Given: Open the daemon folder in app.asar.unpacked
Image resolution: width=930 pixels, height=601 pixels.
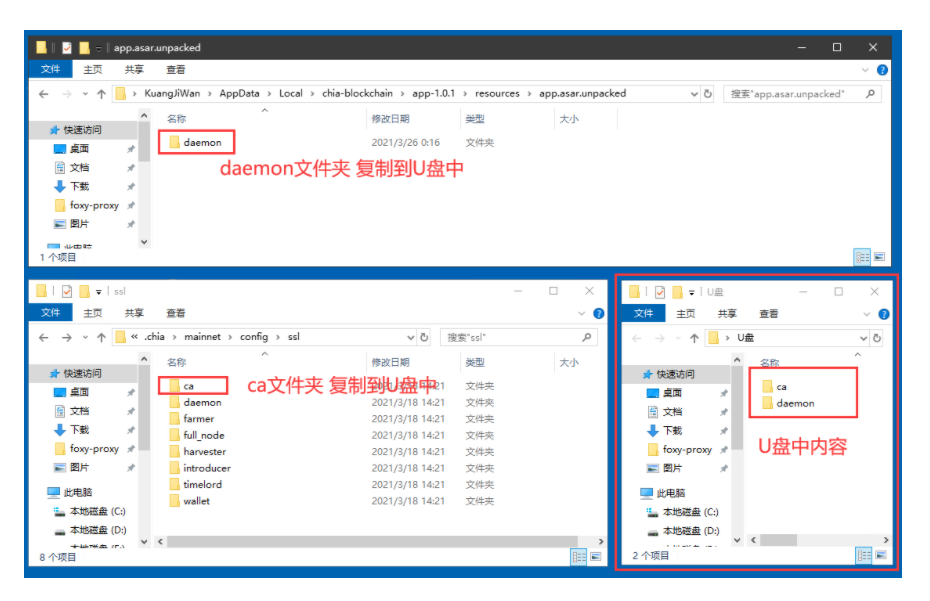Looking at the screenshot, I should click(x=201, y=143).
